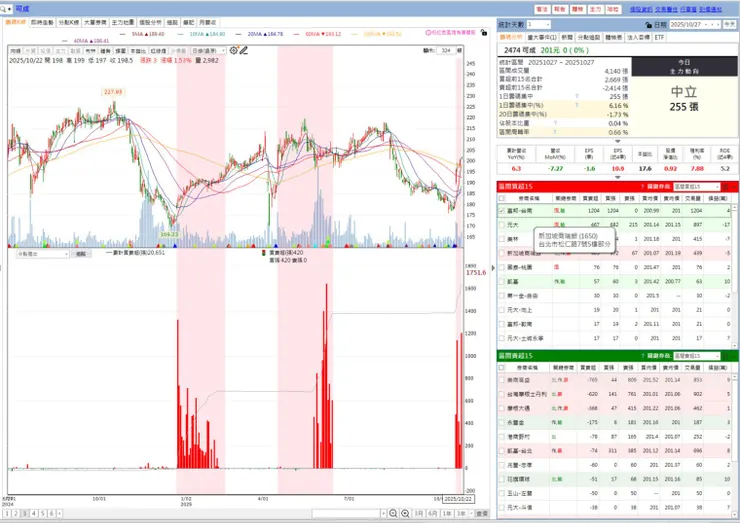Image resolution: width=740 pixels, height=523 pixels.
Task: Click help icon beside 區間周轉率
Action: tap(555, 132)
